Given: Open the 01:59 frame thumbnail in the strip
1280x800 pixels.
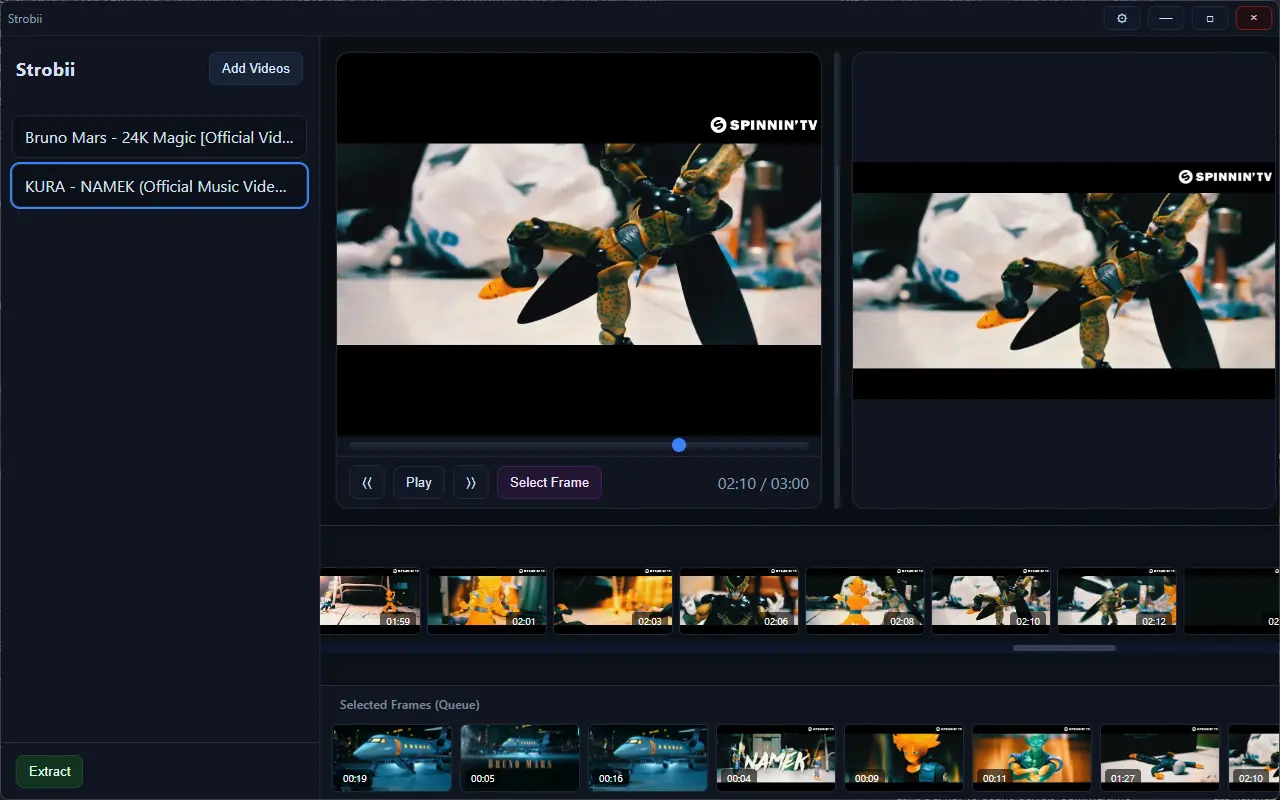Looking at the screenshot, I should [x=370, y=601].
